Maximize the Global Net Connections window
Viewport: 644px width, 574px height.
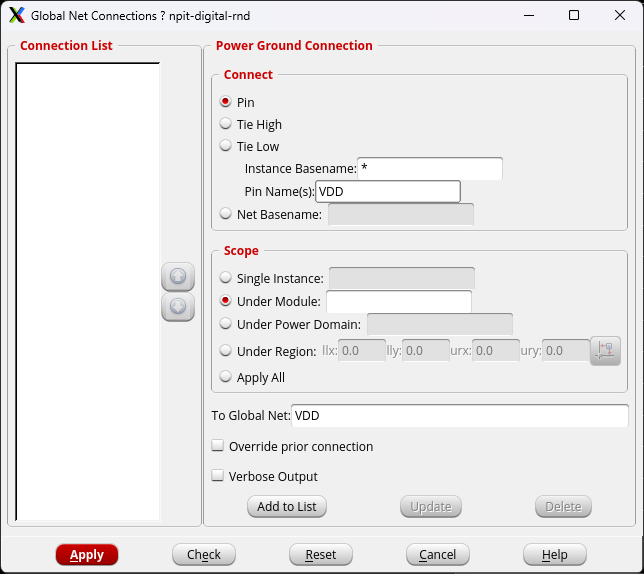pyautogui.click(x=574, y=16)
